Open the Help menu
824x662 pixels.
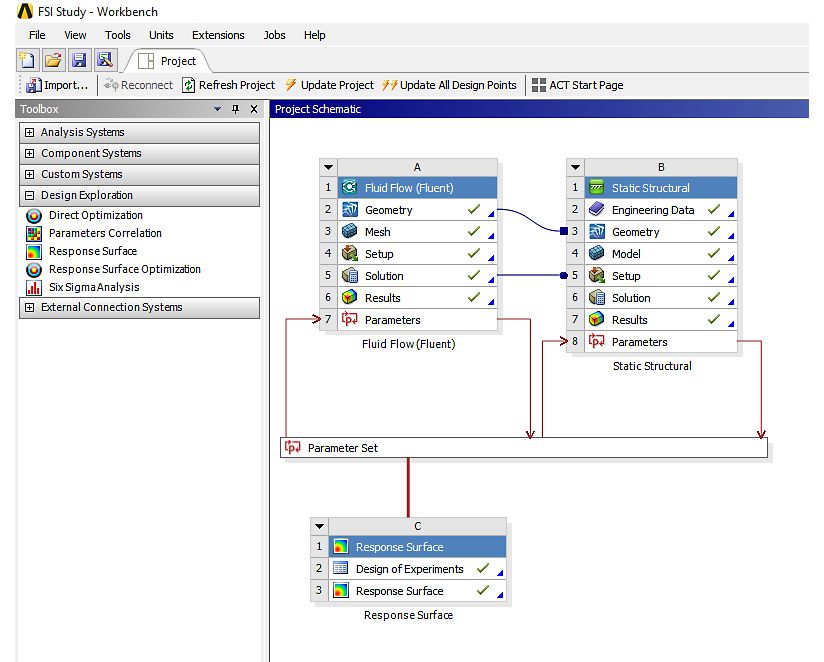(x=314, y=35)
